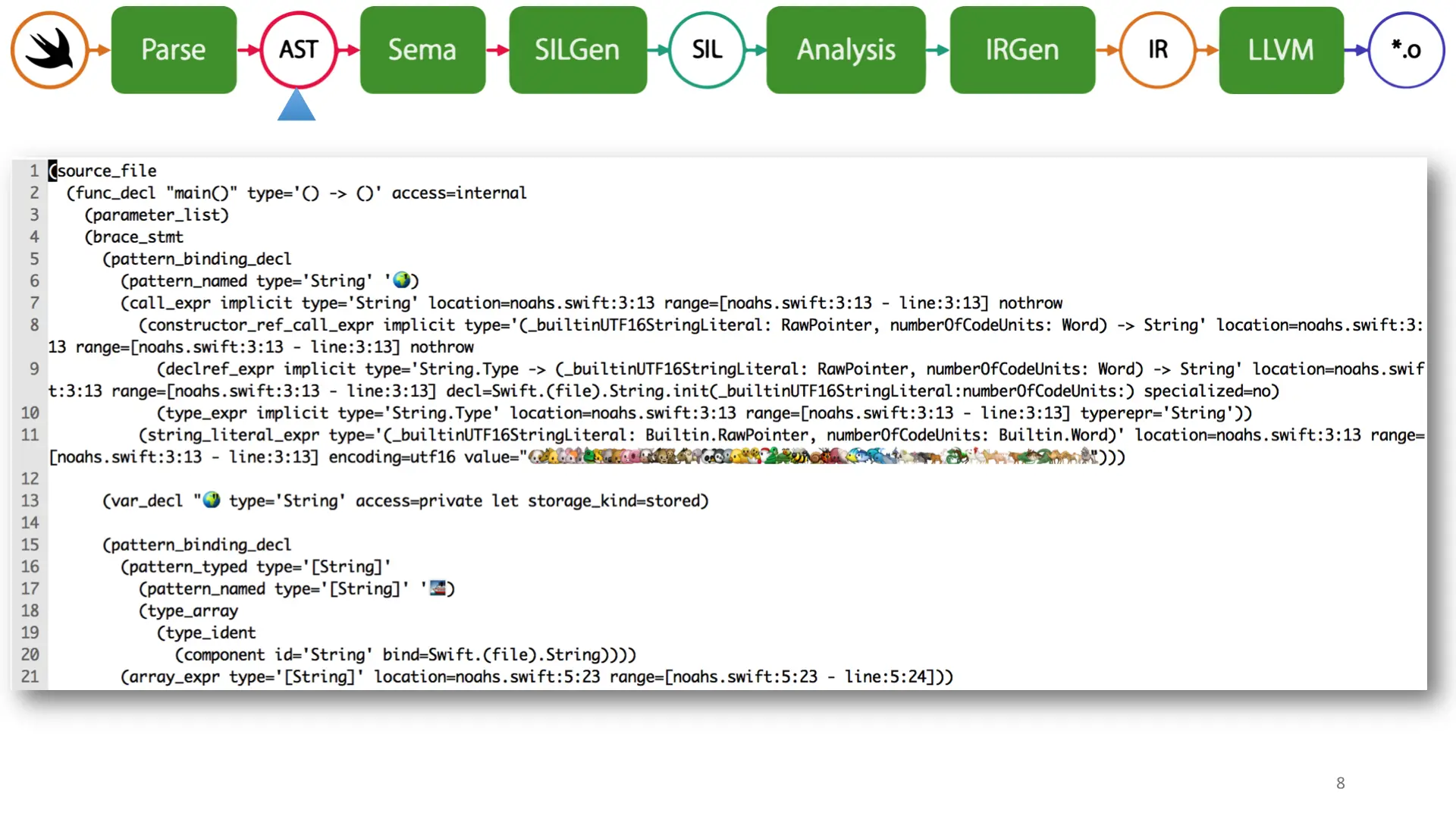Click line number 13 in the gutter

coord(30,500)
